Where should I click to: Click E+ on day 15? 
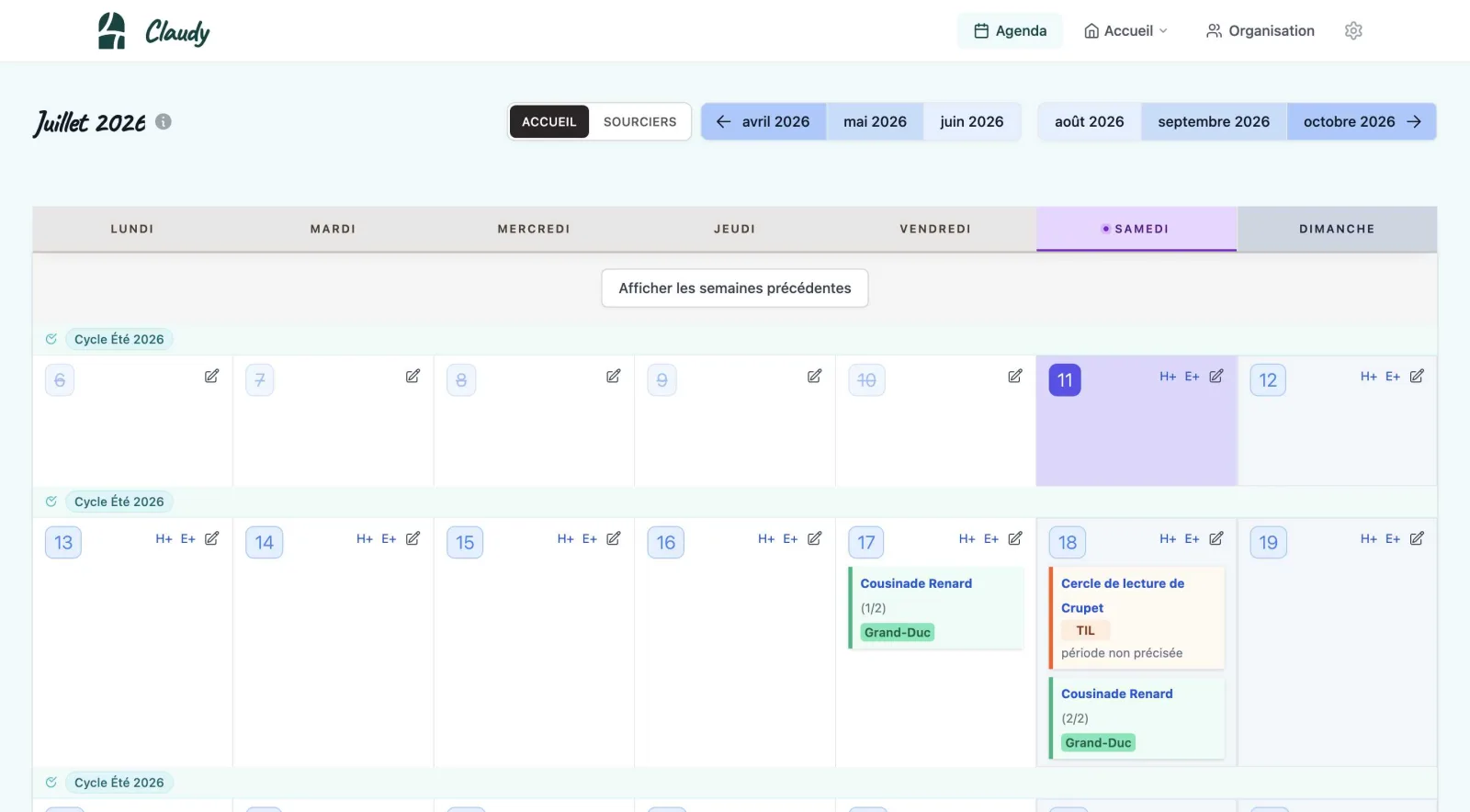[x=590, y=538]
